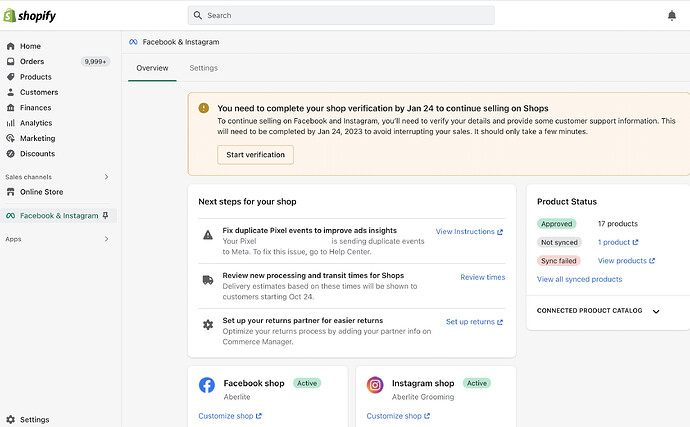Click the Start verification button
690x427 pixels.
coord(255,155)
